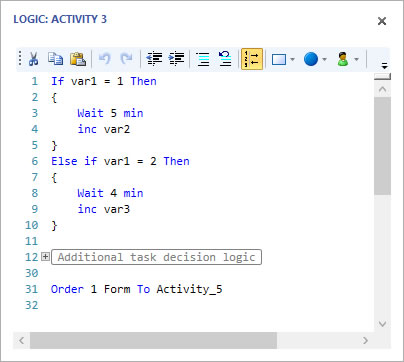Screen dimensions: 404x362
Task: Open toolbar overflow options arrow
Action: click(384, 66)
